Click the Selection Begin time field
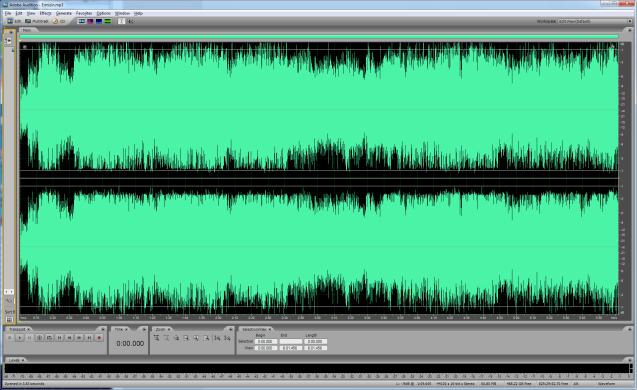Image resolution: width=637 pixels, height=390 pixels. (266, 342)
